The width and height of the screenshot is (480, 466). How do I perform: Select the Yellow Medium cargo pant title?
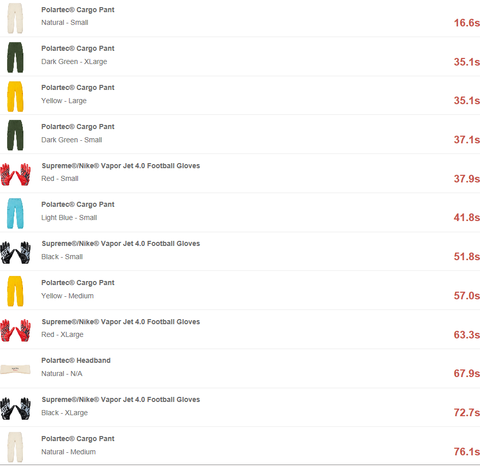coord(78,283)
